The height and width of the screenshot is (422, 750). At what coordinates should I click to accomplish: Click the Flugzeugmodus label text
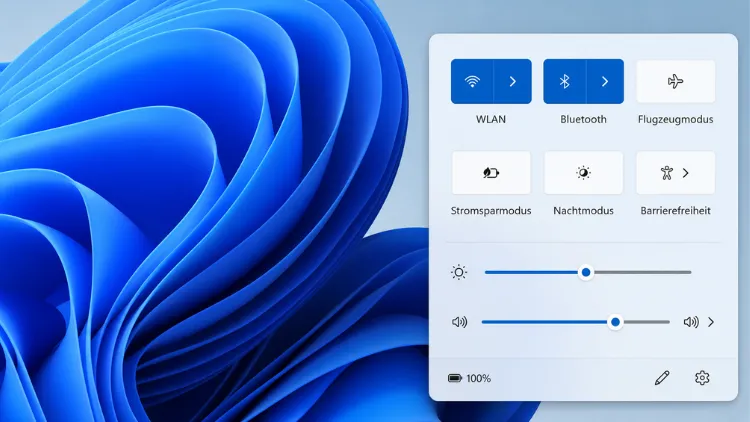click(675, 120)
